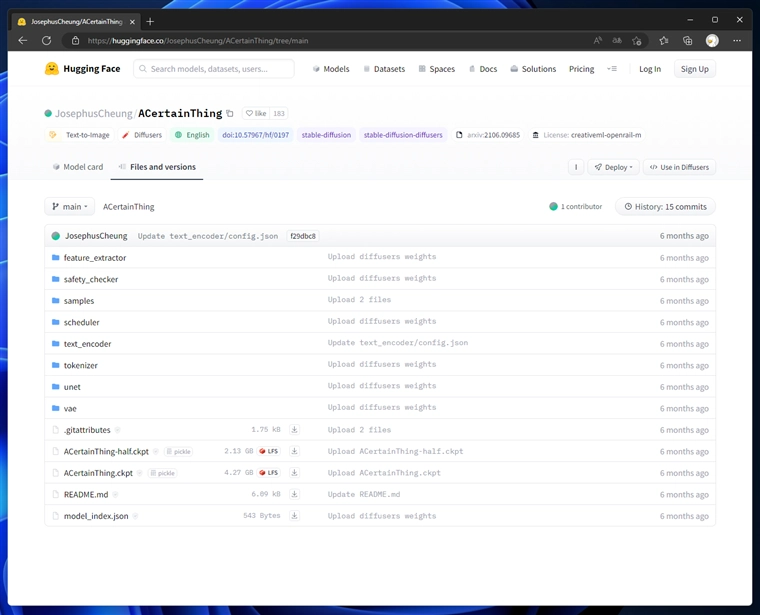Click LFS badge for ACertainThing.ckpt
Screen dimensions: 760x615
[269, 473]
